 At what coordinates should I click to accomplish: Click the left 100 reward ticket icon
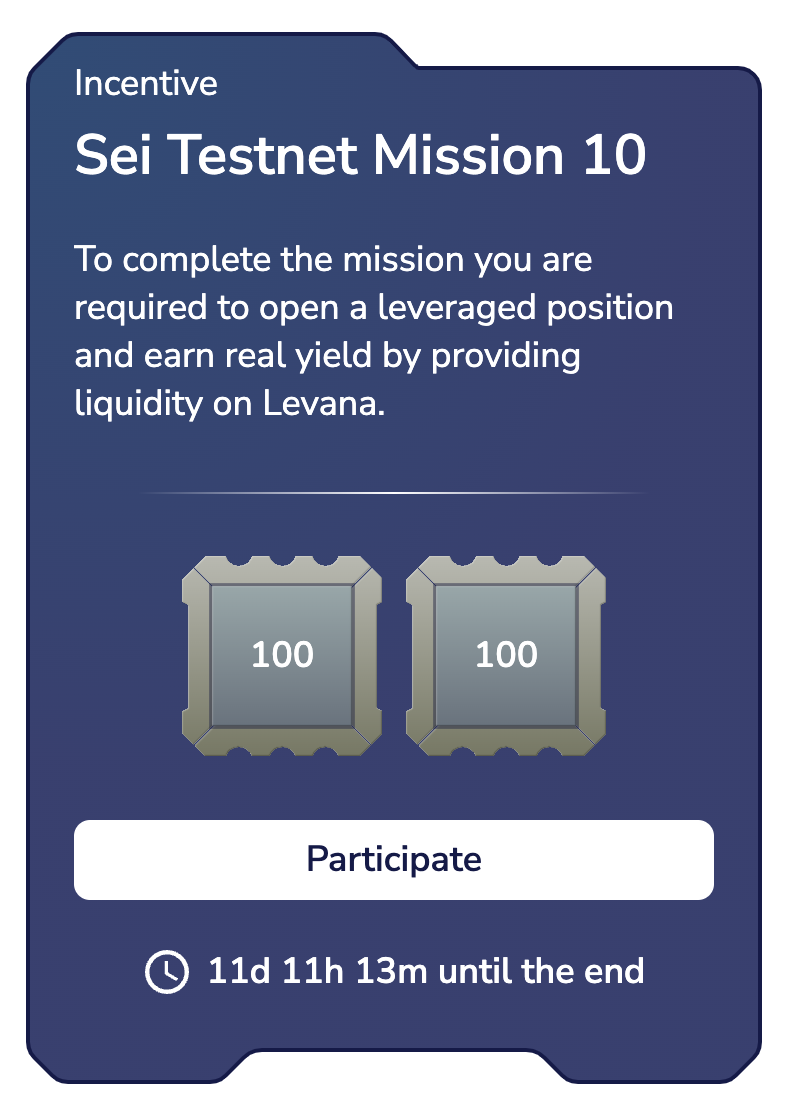tap(282, 655)
